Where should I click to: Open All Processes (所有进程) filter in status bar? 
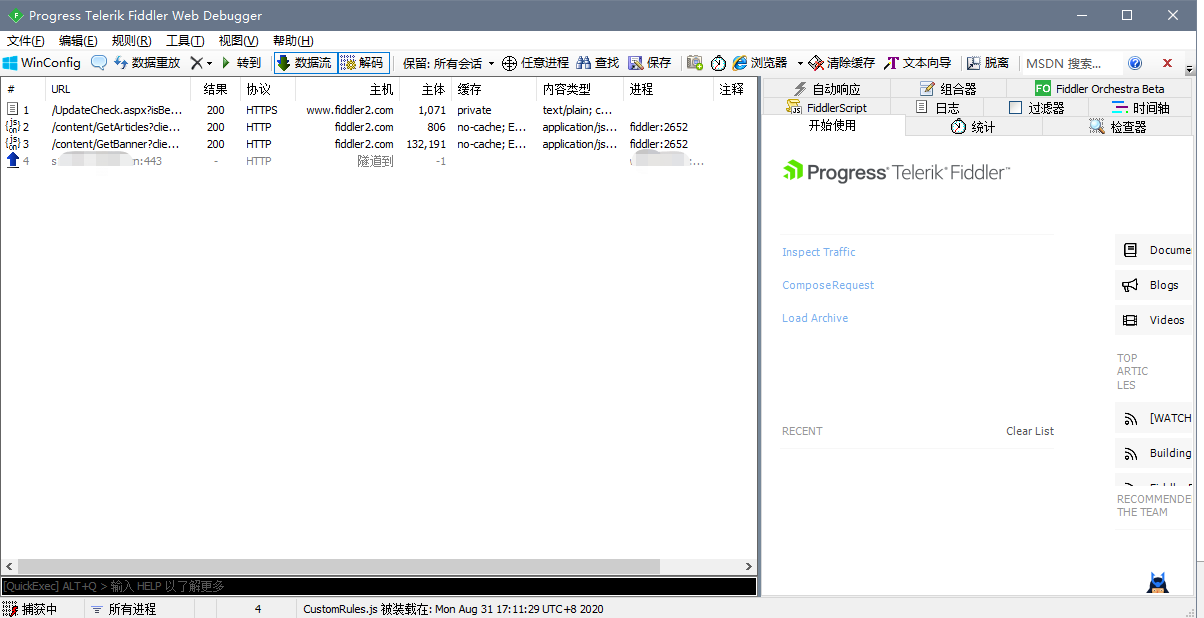pos(123,609)
